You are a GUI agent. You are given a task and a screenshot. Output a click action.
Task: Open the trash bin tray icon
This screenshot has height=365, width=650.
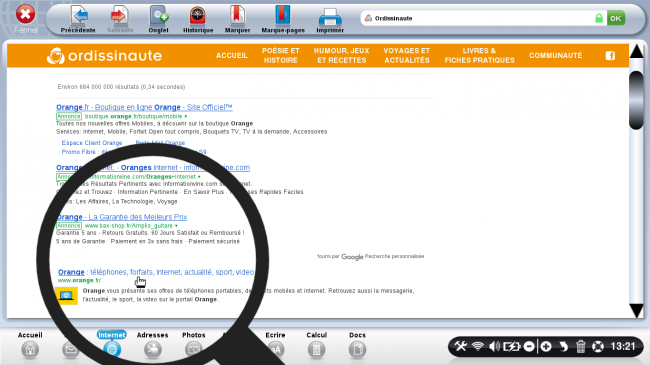[x=580, y=346]
